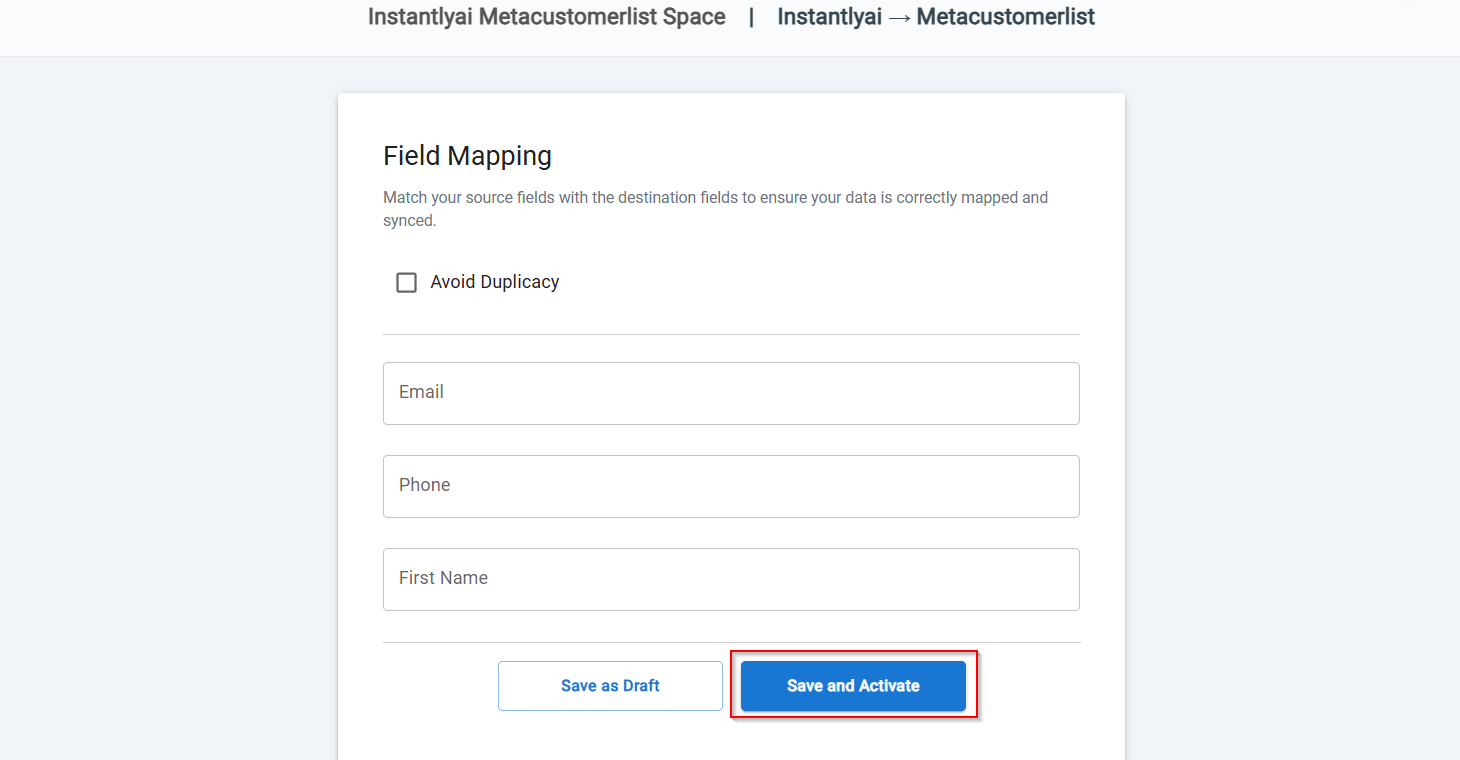The height and width of the screenshot is (760, 1460).
Task: Click the Save and Activate button
Action: click(x=852, y=686)
